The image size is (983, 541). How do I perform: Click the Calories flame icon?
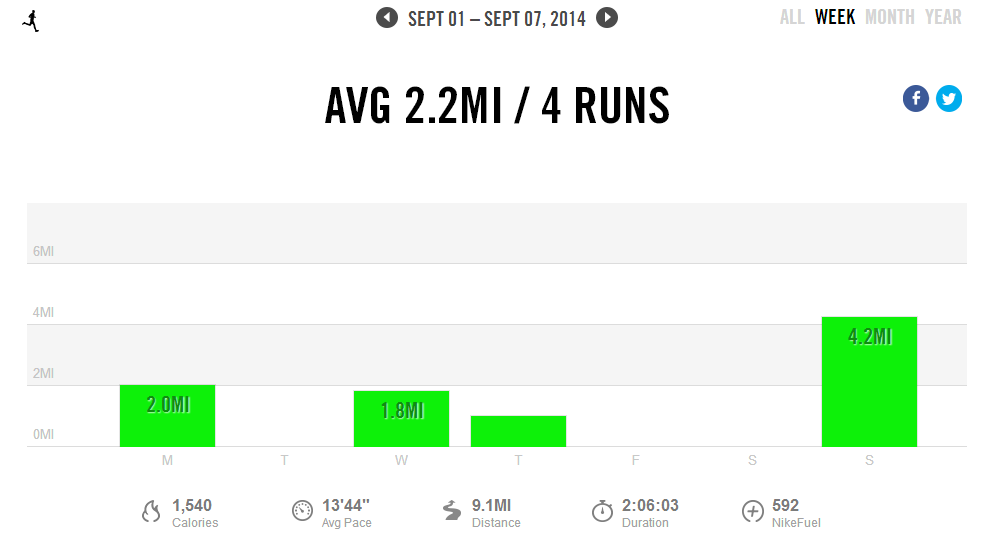coord(151,512)
